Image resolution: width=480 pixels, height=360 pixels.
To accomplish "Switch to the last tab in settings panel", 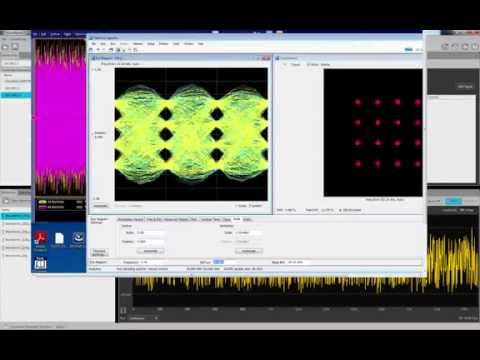I will tap(247, 219).
